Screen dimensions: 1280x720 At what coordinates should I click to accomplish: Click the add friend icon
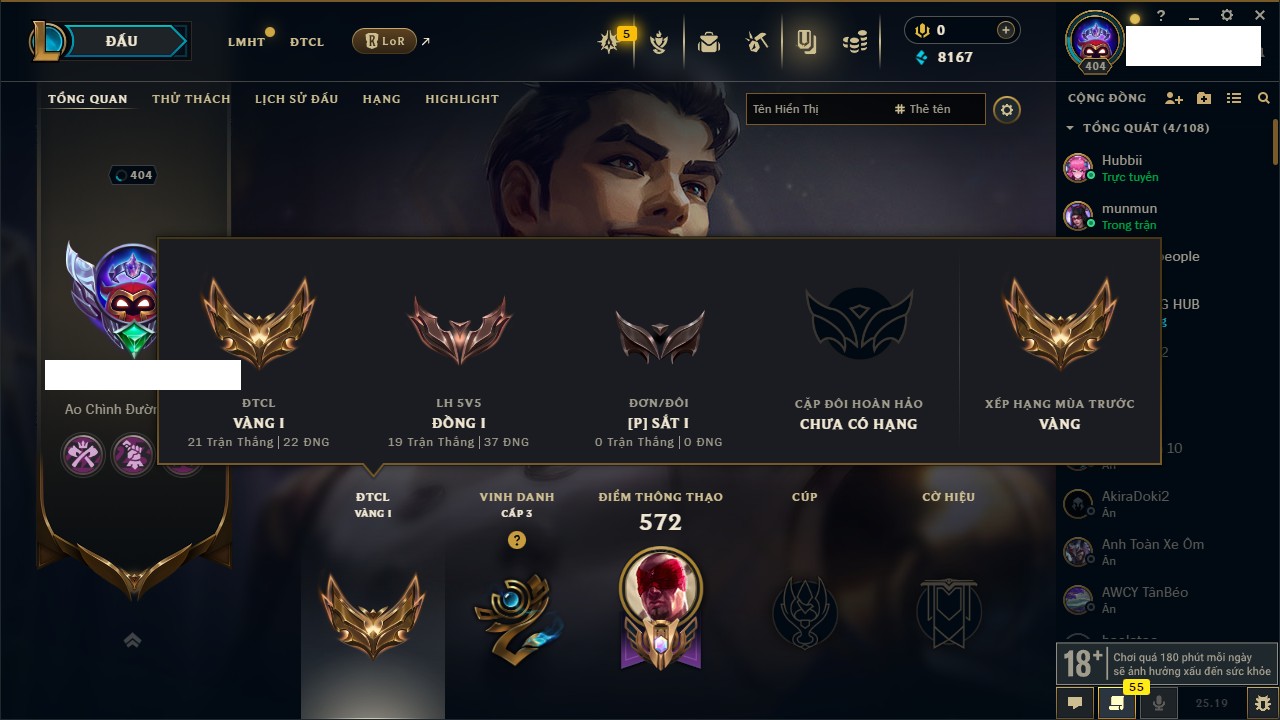point(1174,98)
